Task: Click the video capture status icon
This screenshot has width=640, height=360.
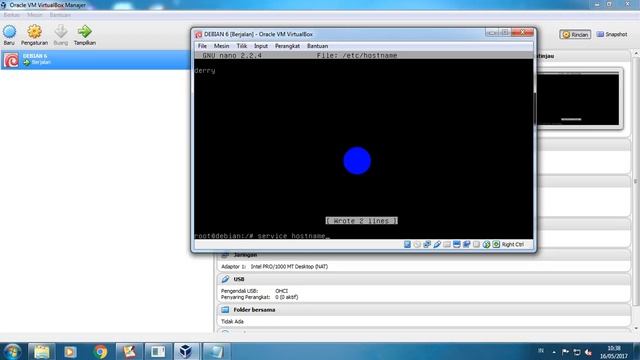Action: coord(467,244)
